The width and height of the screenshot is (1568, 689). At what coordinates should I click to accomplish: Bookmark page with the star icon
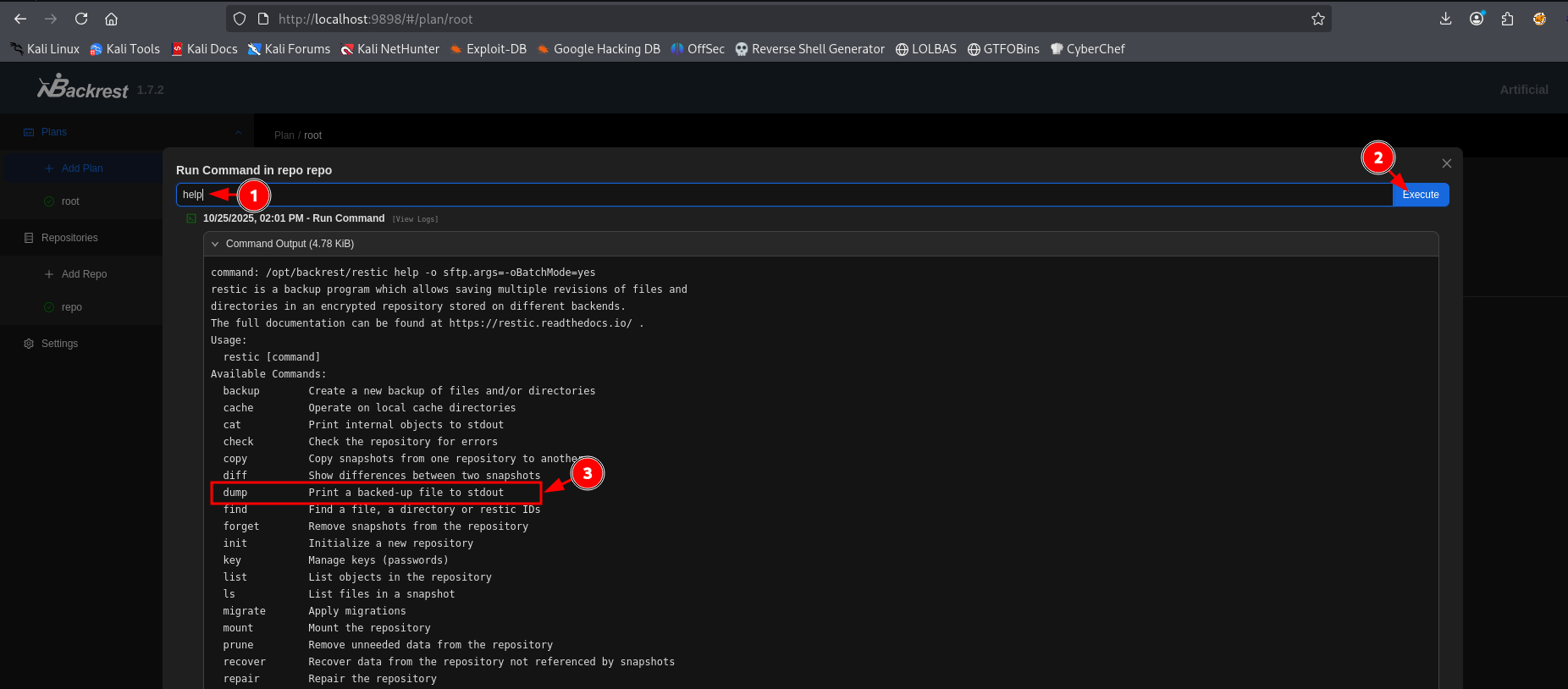1317,19
